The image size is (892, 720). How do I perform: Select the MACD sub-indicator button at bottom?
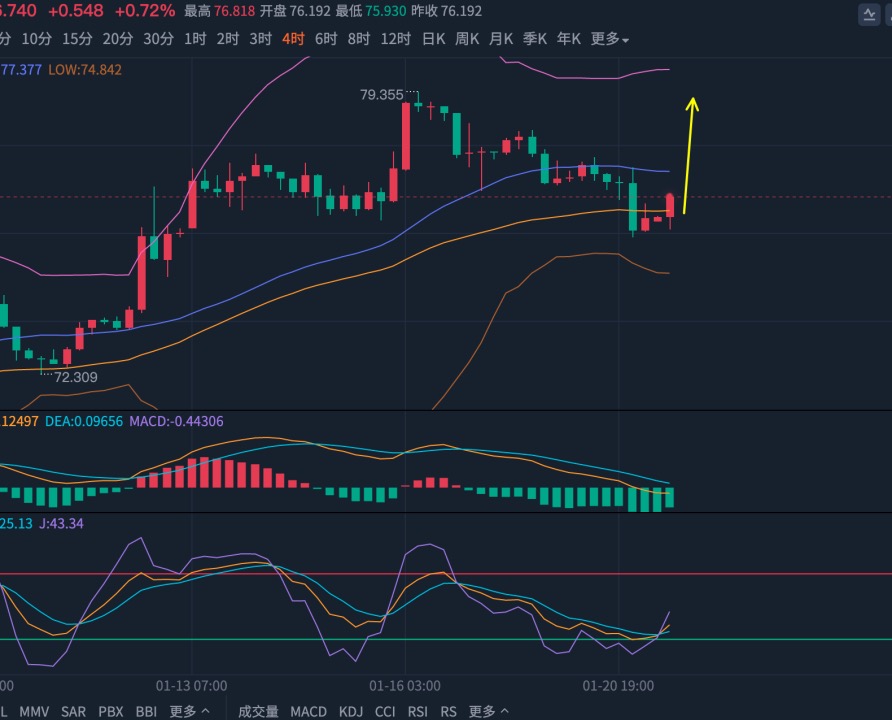coord(308,711)
